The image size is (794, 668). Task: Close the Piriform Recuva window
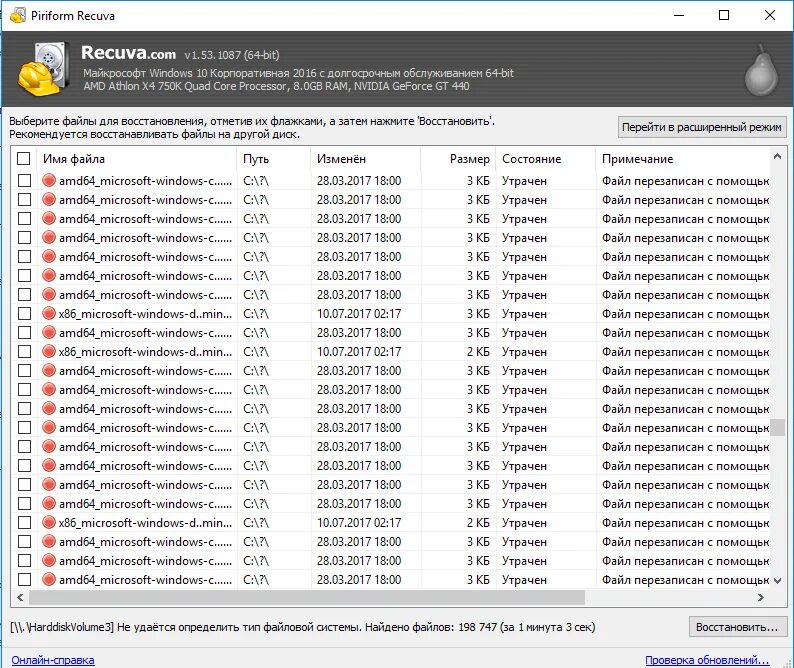coord(770,15)
